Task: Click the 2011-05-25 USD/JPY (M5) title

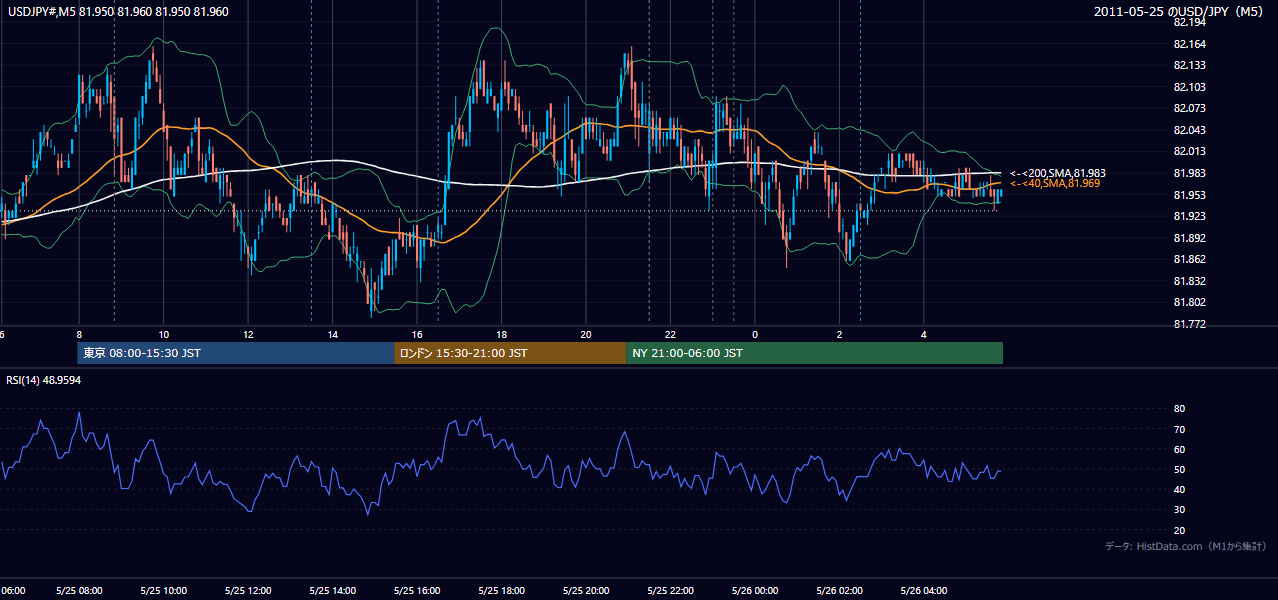Action: pyautogui.click(x=1180, y=12)
